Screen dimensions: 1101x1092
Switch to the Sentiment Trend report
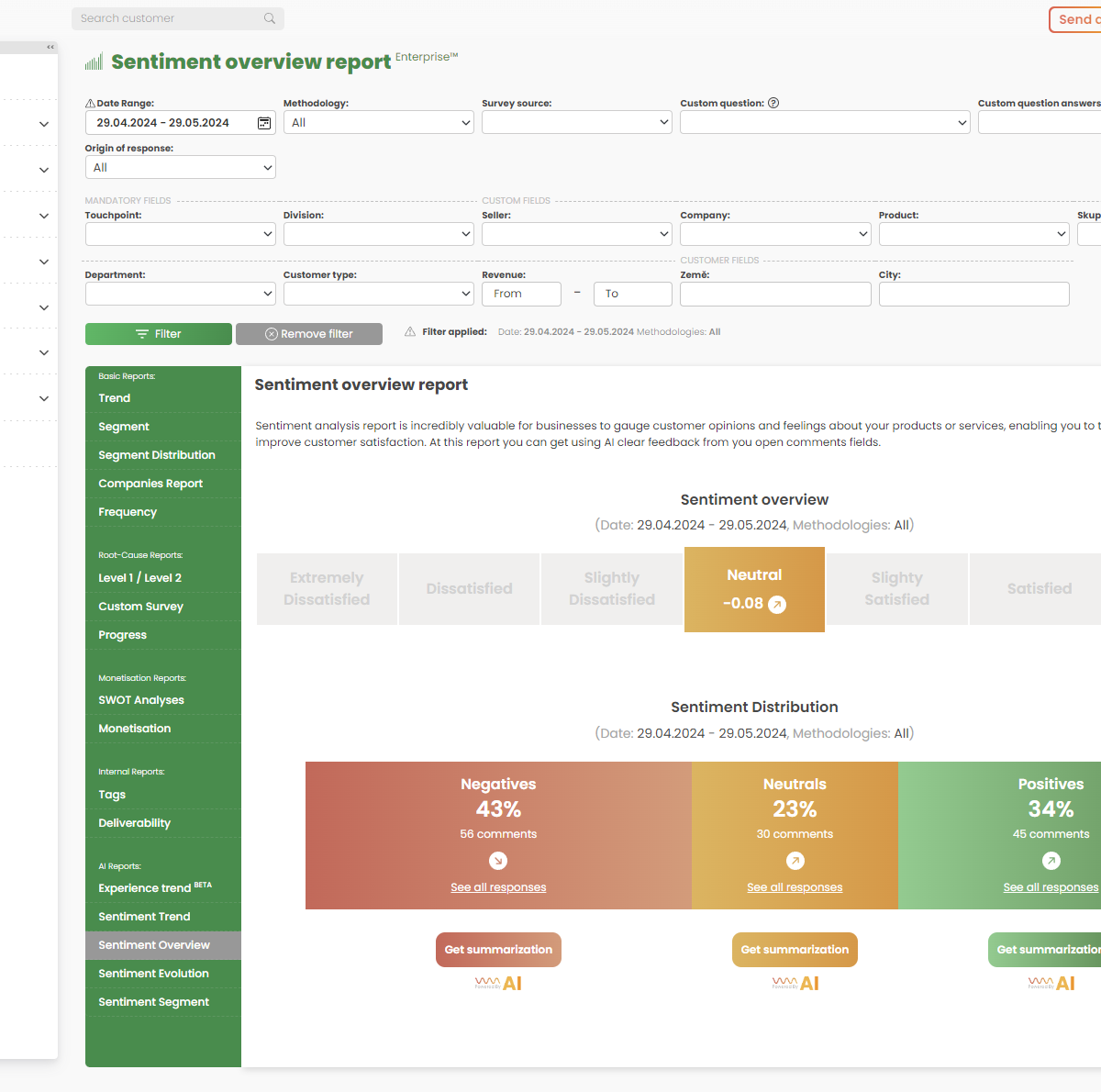[x=144, y=916]
